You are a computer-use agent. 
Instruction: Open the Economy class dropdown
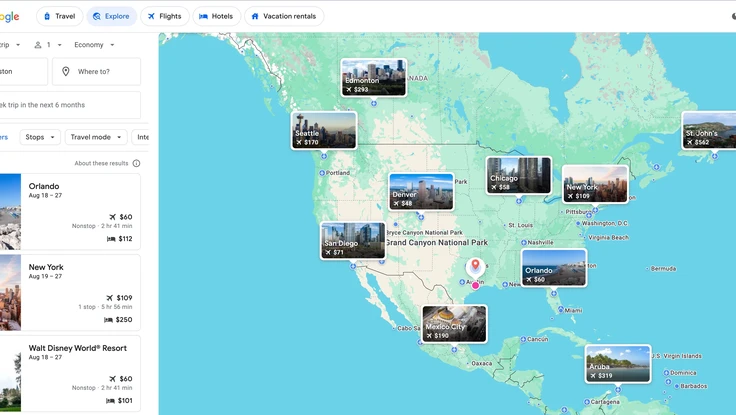pos(94,45)
